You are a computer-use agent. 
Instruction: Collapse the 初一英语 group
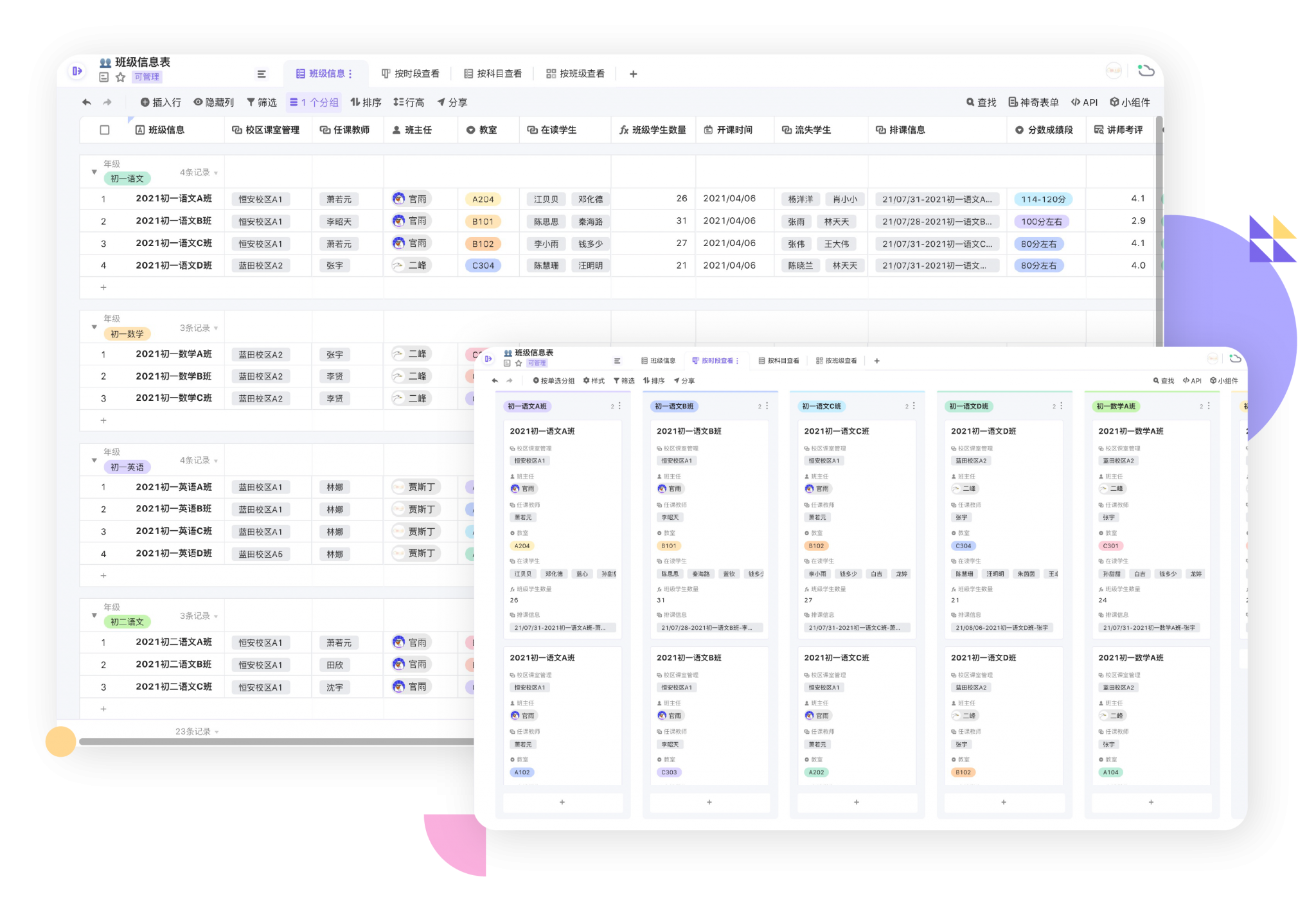tap(94, 460)
